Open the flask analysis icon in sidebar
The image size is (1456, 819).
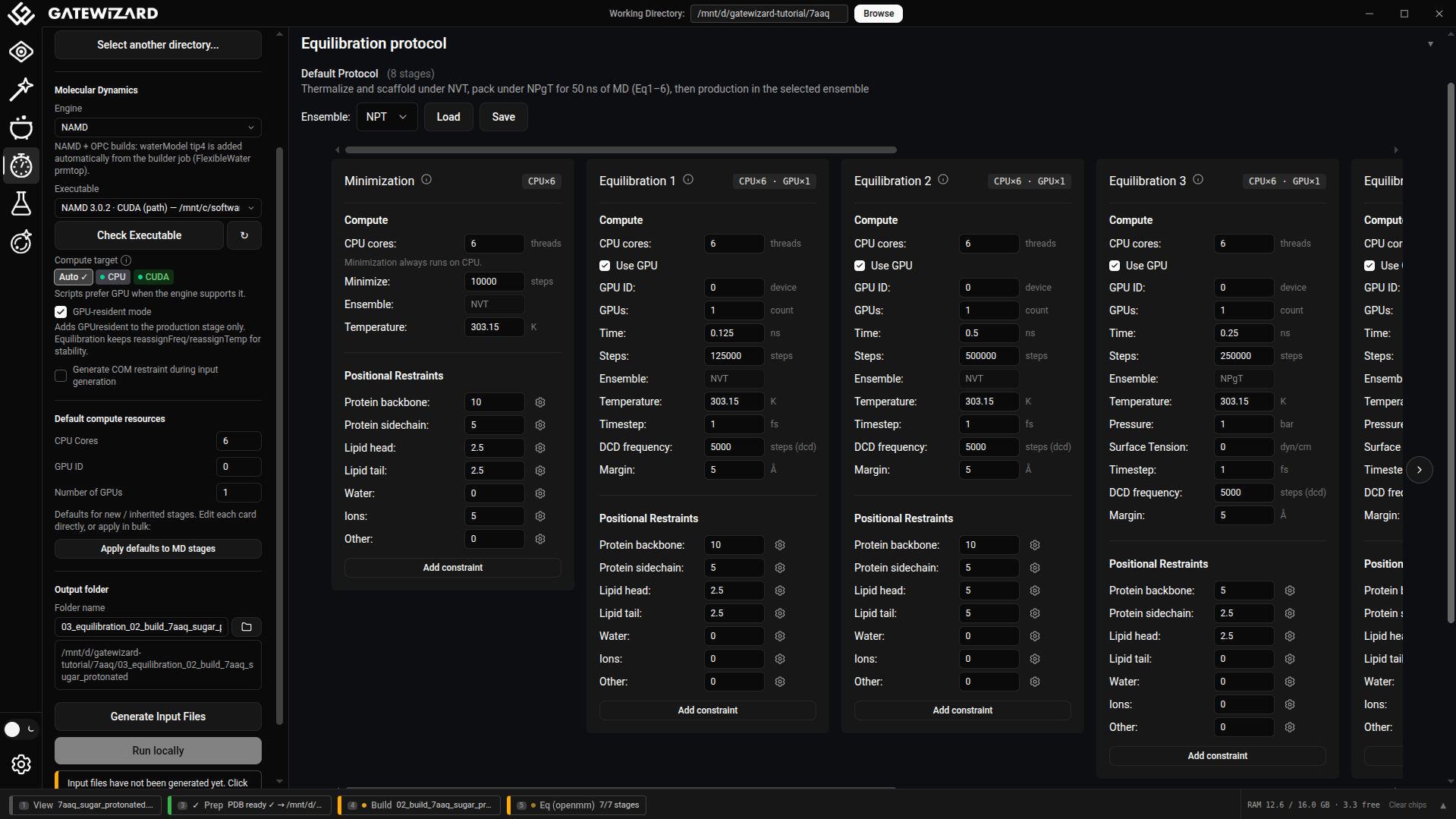[21, 203]
